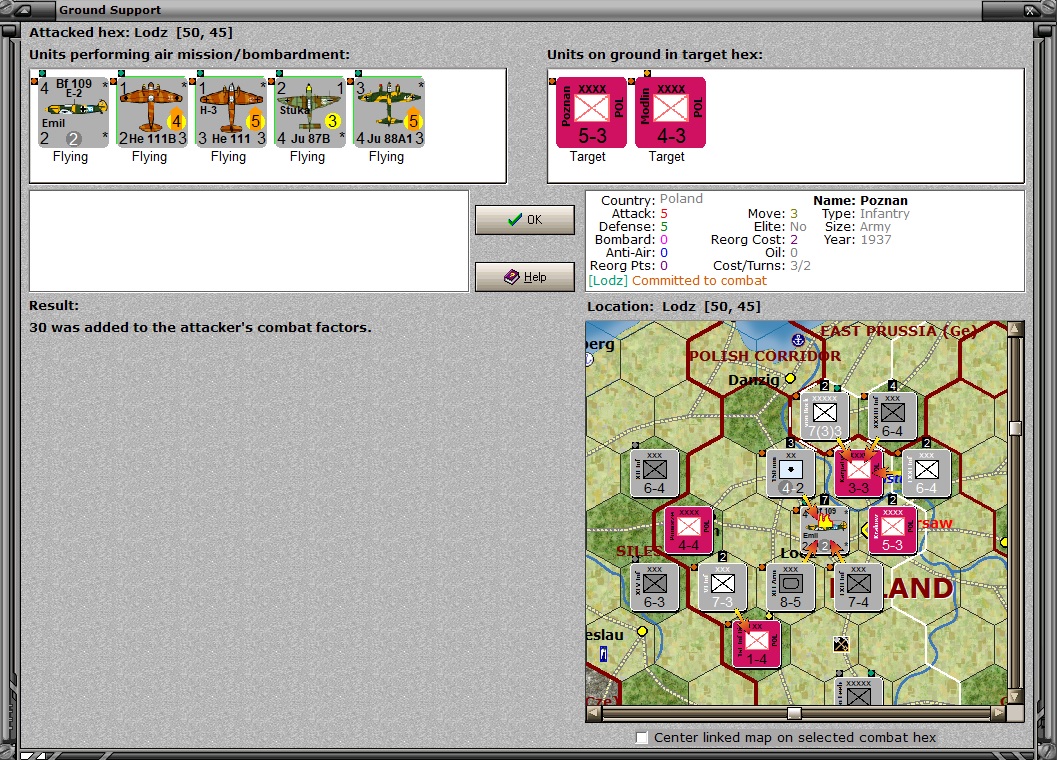
Task: Click the XXXIII Inf 6-4 corps on map
Action: [x=892, y=416]
